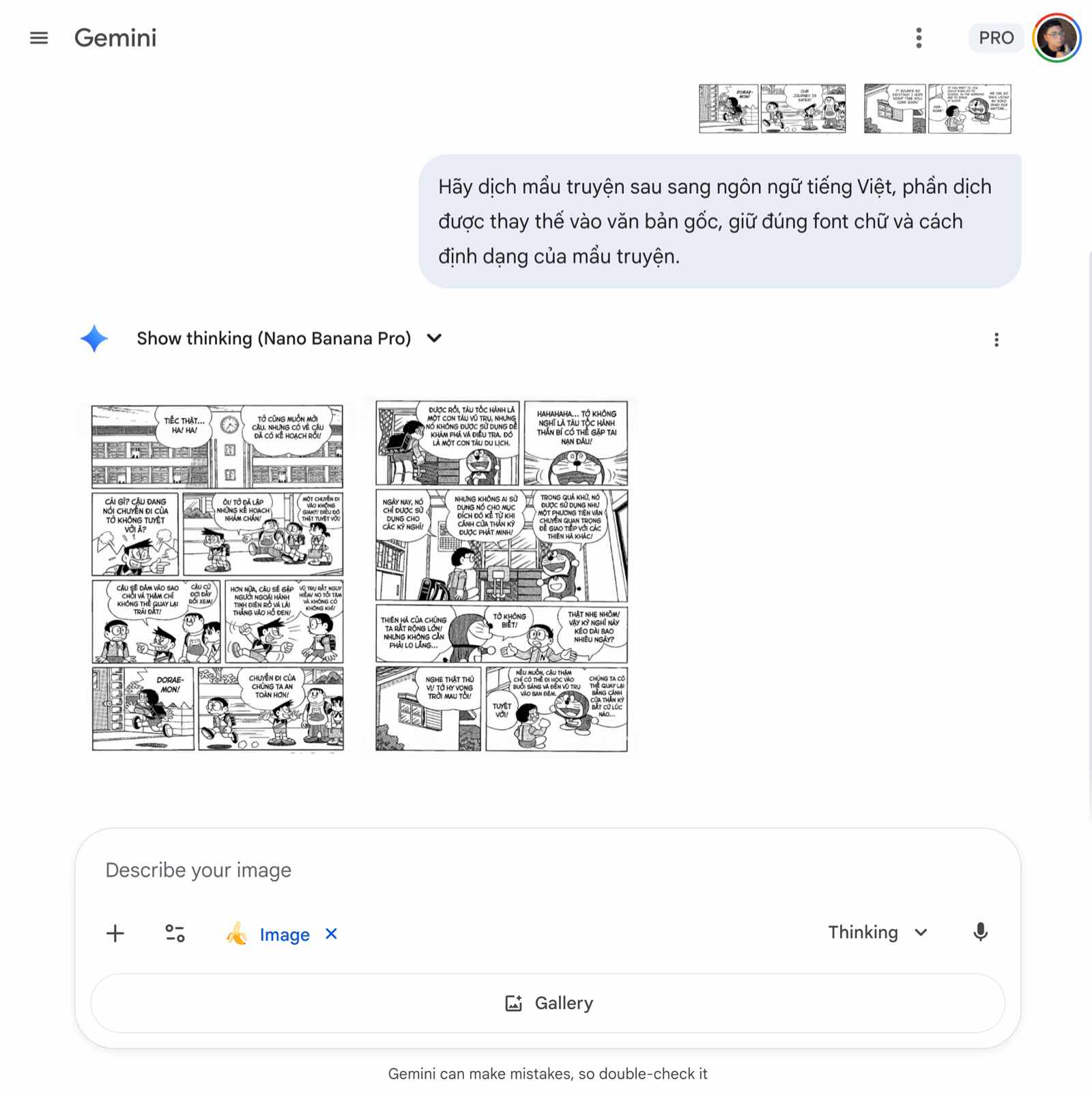The height and width of the screenshot is (1097, 1092).
Task: Click the Gemini title logo
Action: click(x=115, y=38)
